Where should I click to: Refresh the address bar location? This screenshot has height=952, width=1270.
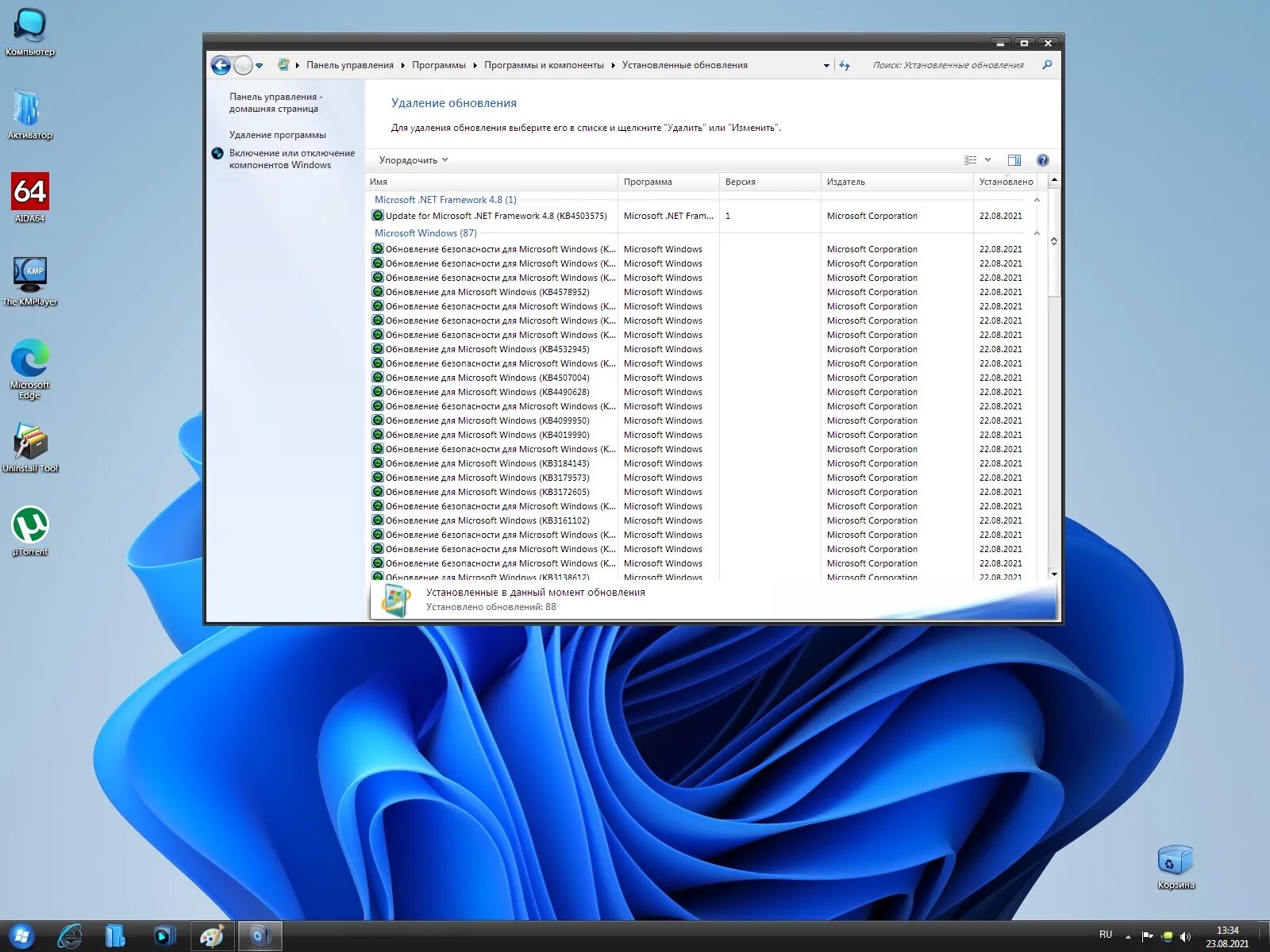click(845, 65)
